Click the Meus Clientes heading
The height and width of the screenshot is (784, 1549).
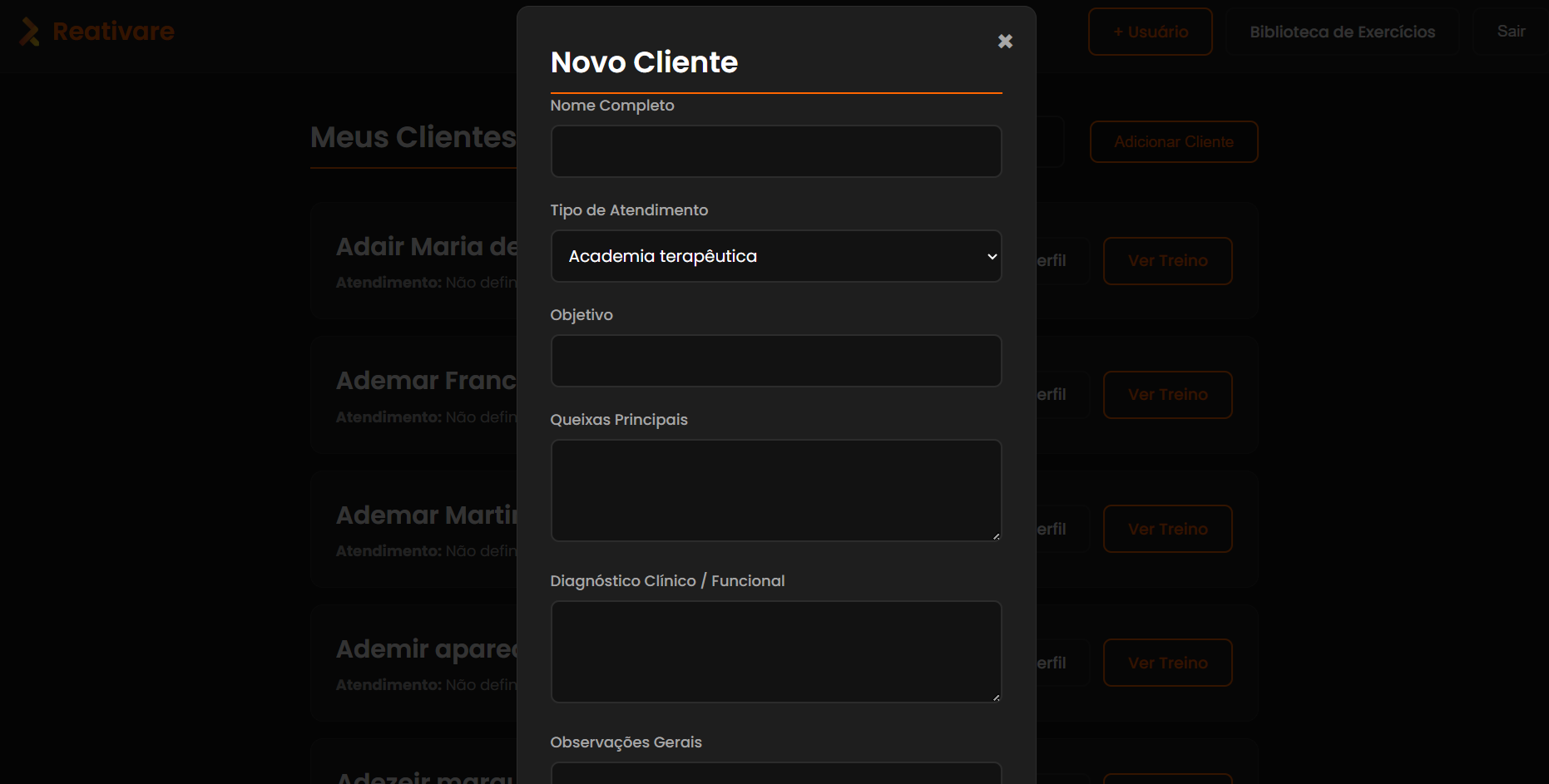tap(413, 137)
